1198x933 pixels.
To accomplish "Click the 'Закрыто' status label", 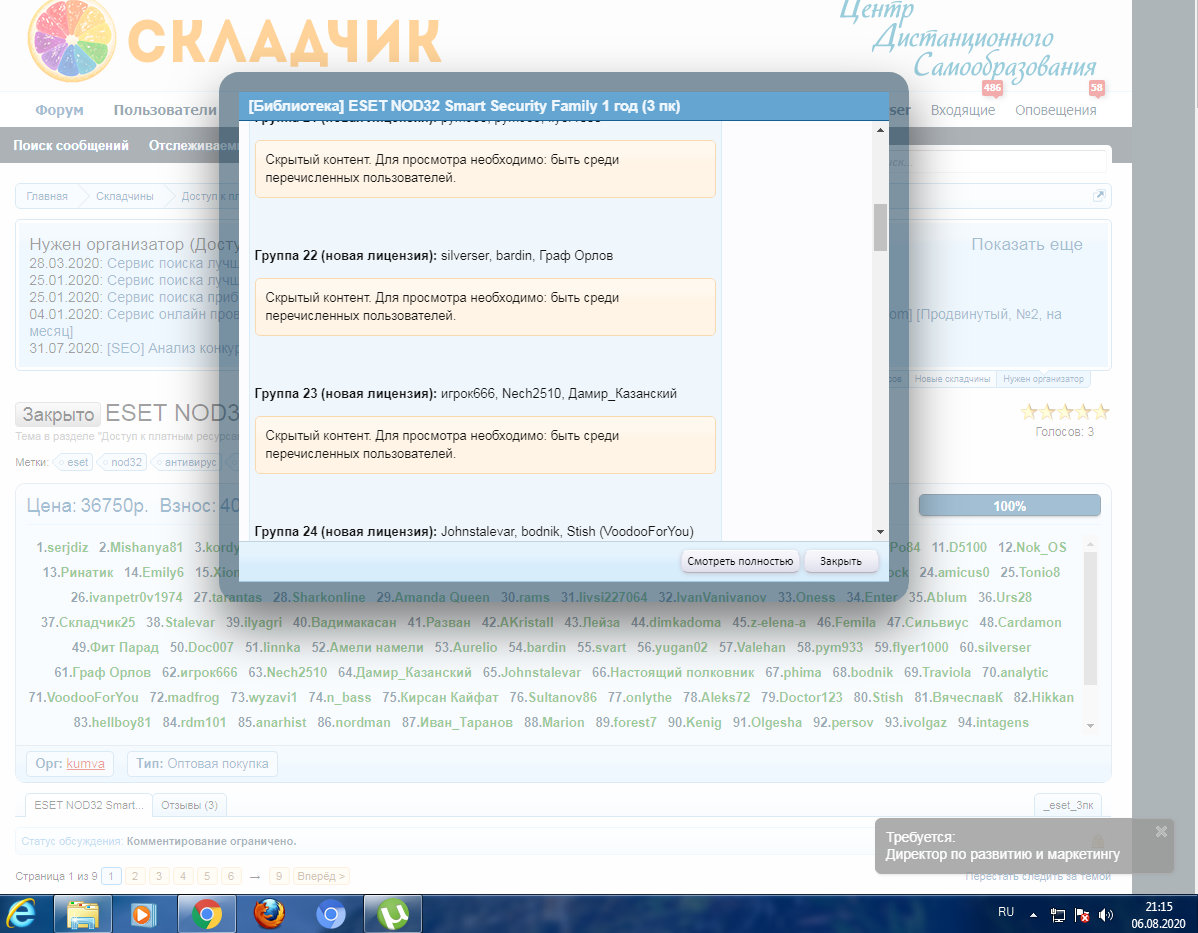I will (58, 414).
